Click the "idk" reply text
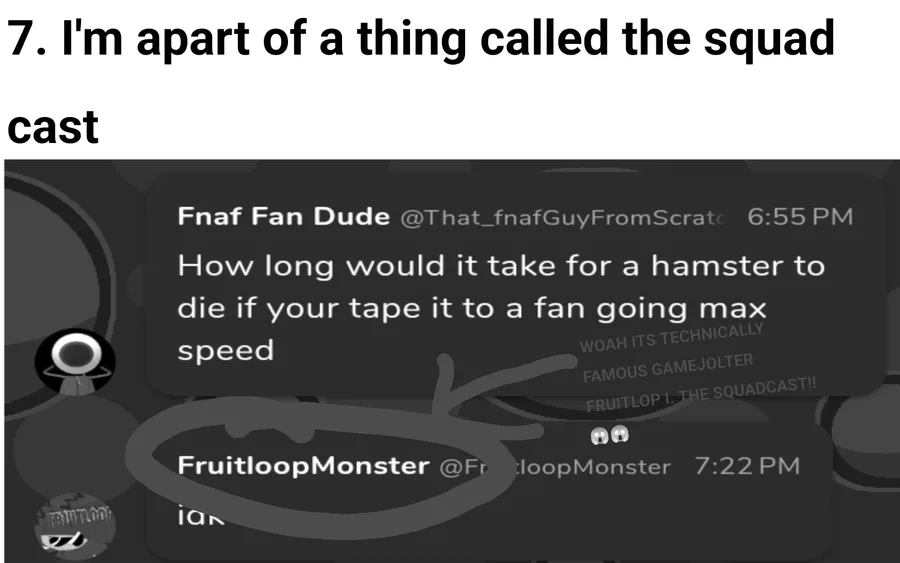Image resolution: width=900 pixels, height=563 pixels. point(198,516)
